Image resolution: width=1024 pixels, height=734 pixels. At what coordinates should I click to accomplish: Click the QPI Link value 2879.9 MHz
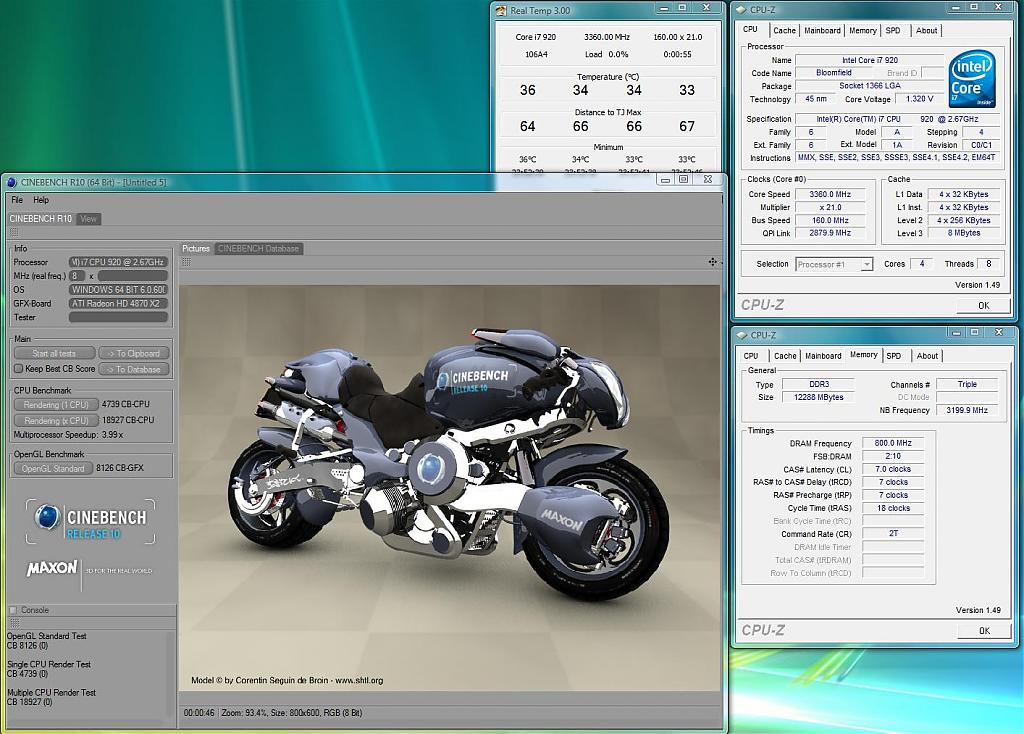pyautogui.click(x=831, y=233)
